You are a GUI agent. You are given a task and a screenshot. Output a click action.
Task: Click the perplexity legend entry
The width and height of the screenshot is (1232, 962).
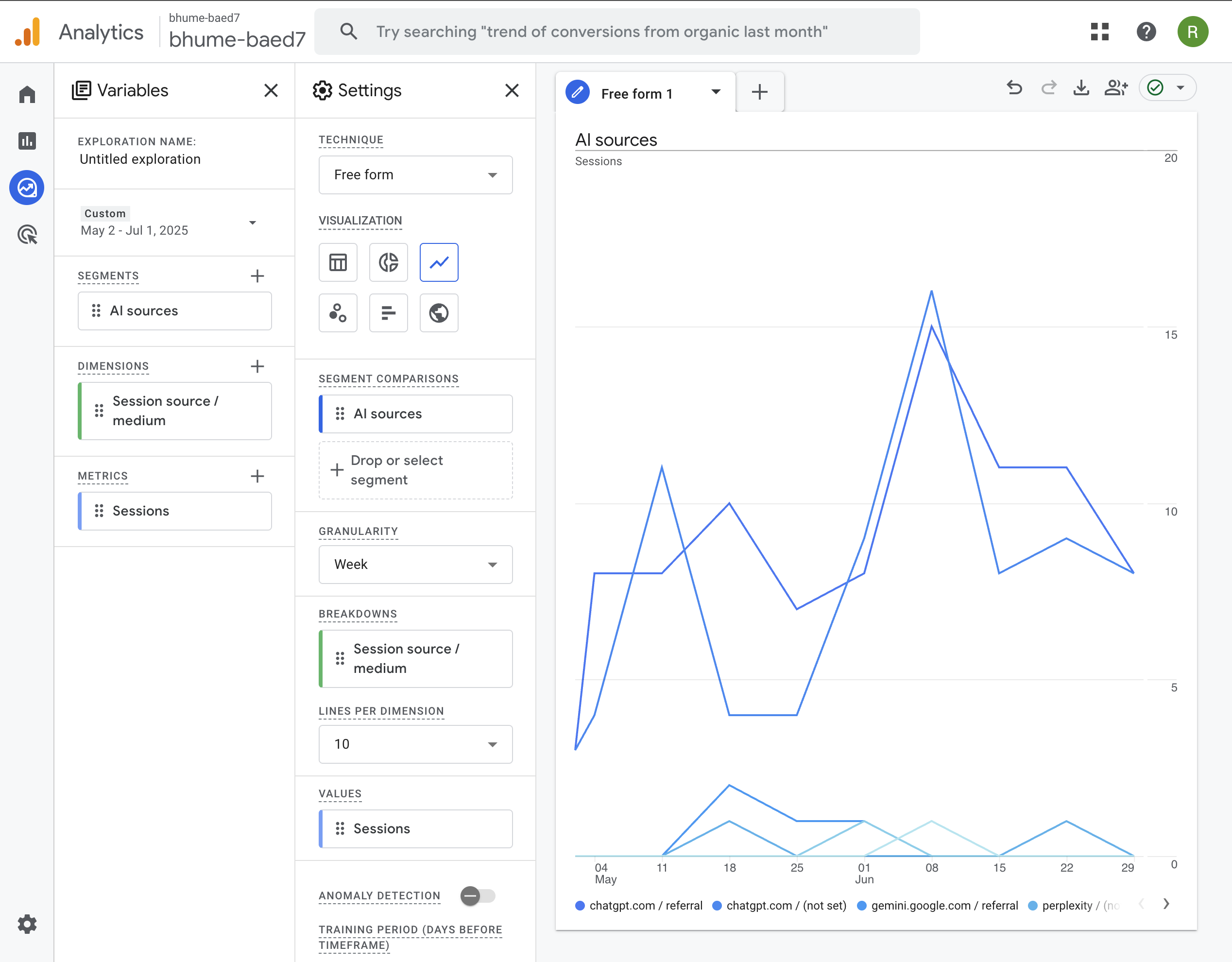1074,905
